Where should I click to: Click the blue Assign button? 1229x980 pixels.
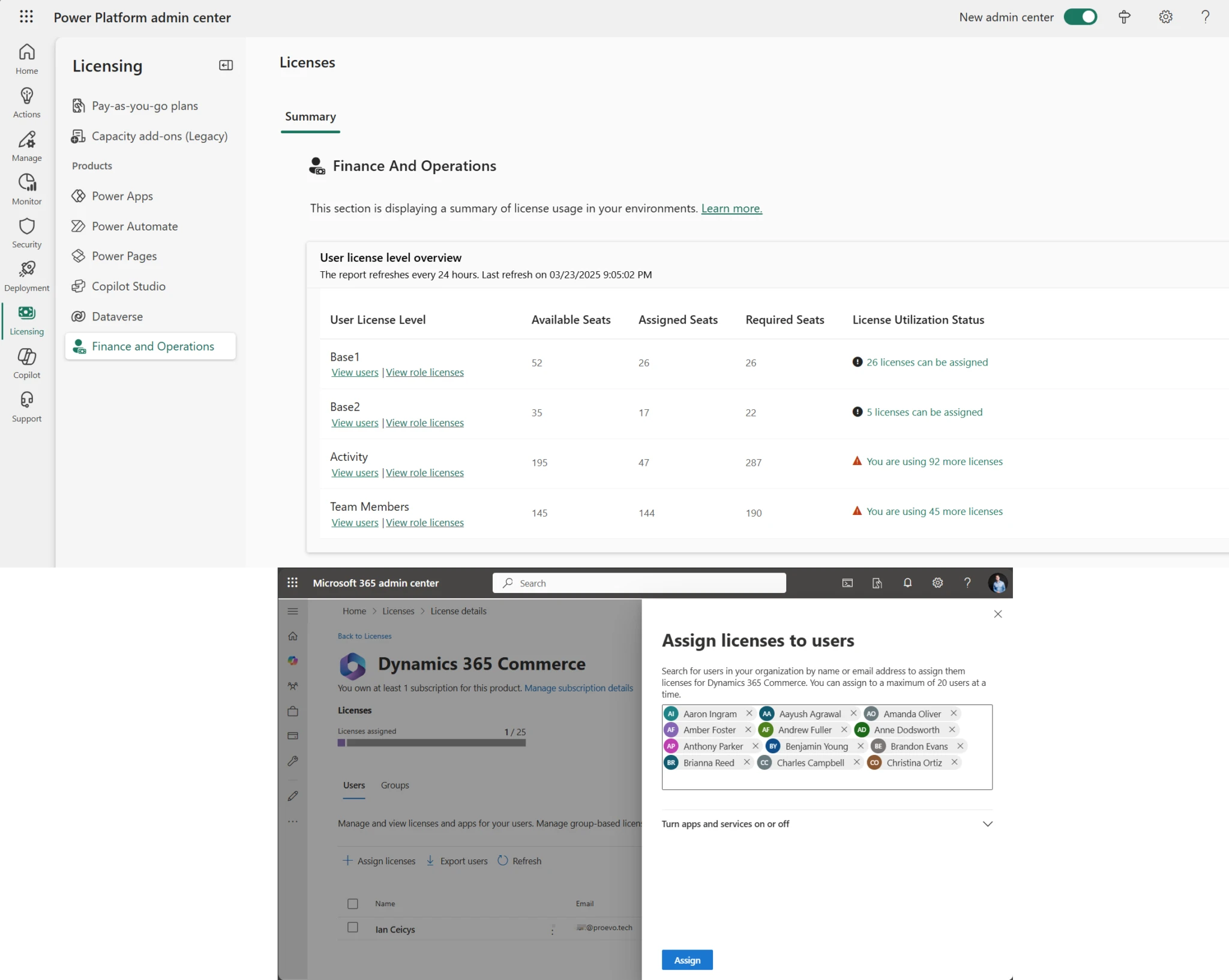click(687, 960)
